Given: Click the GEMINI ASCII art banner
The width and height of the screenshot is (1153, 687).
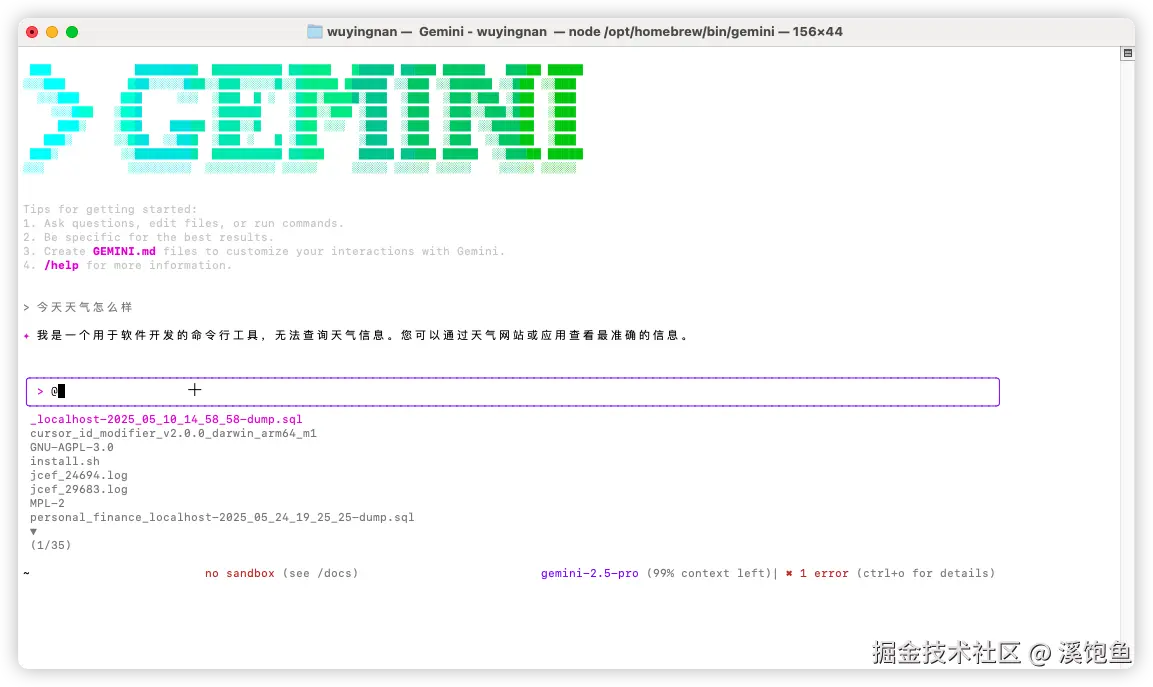Looking at the screenshot, I should pos(303,118).
